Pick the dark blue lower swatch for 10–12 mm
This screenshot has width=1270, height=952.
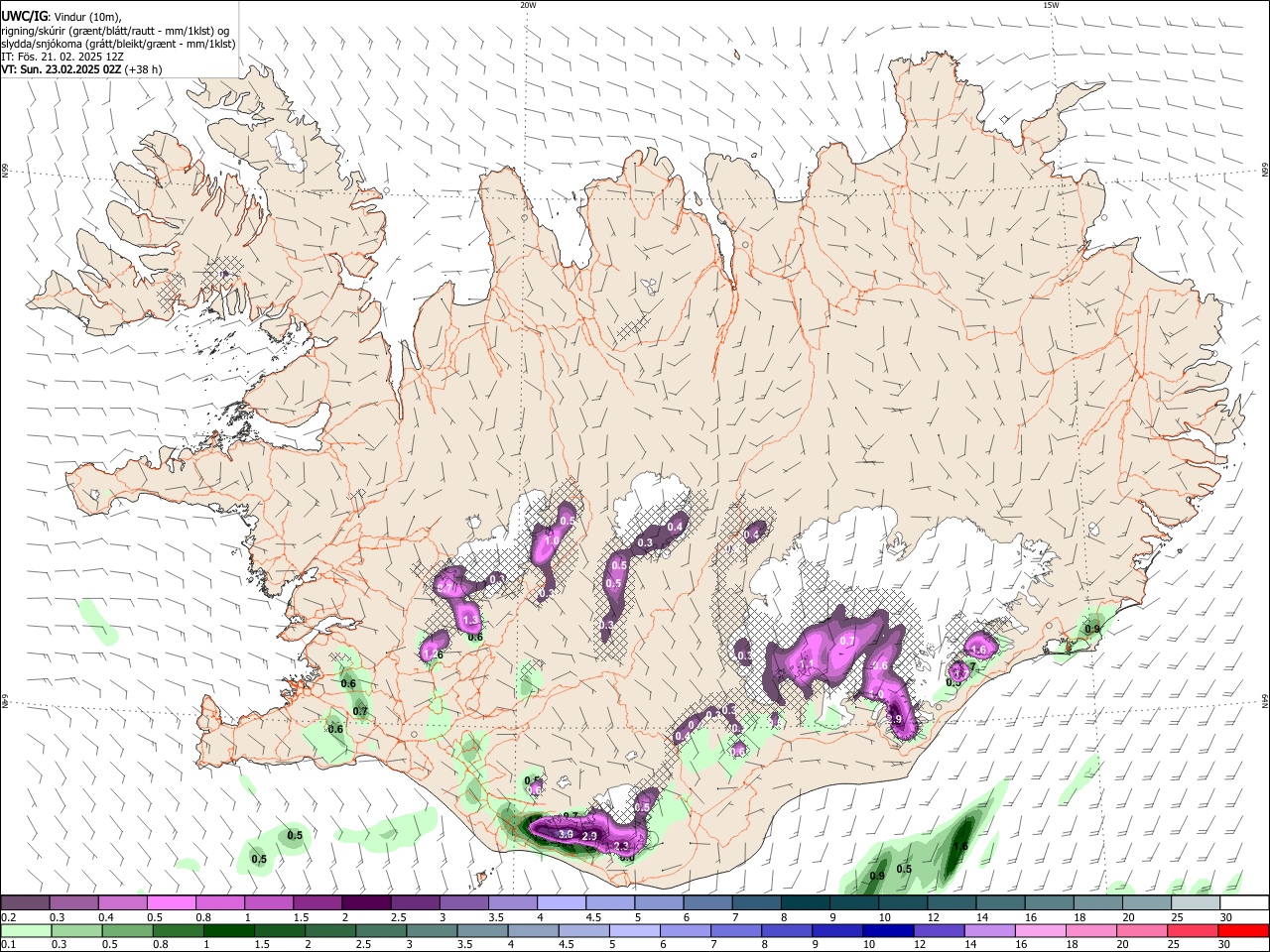coord(888,930)
